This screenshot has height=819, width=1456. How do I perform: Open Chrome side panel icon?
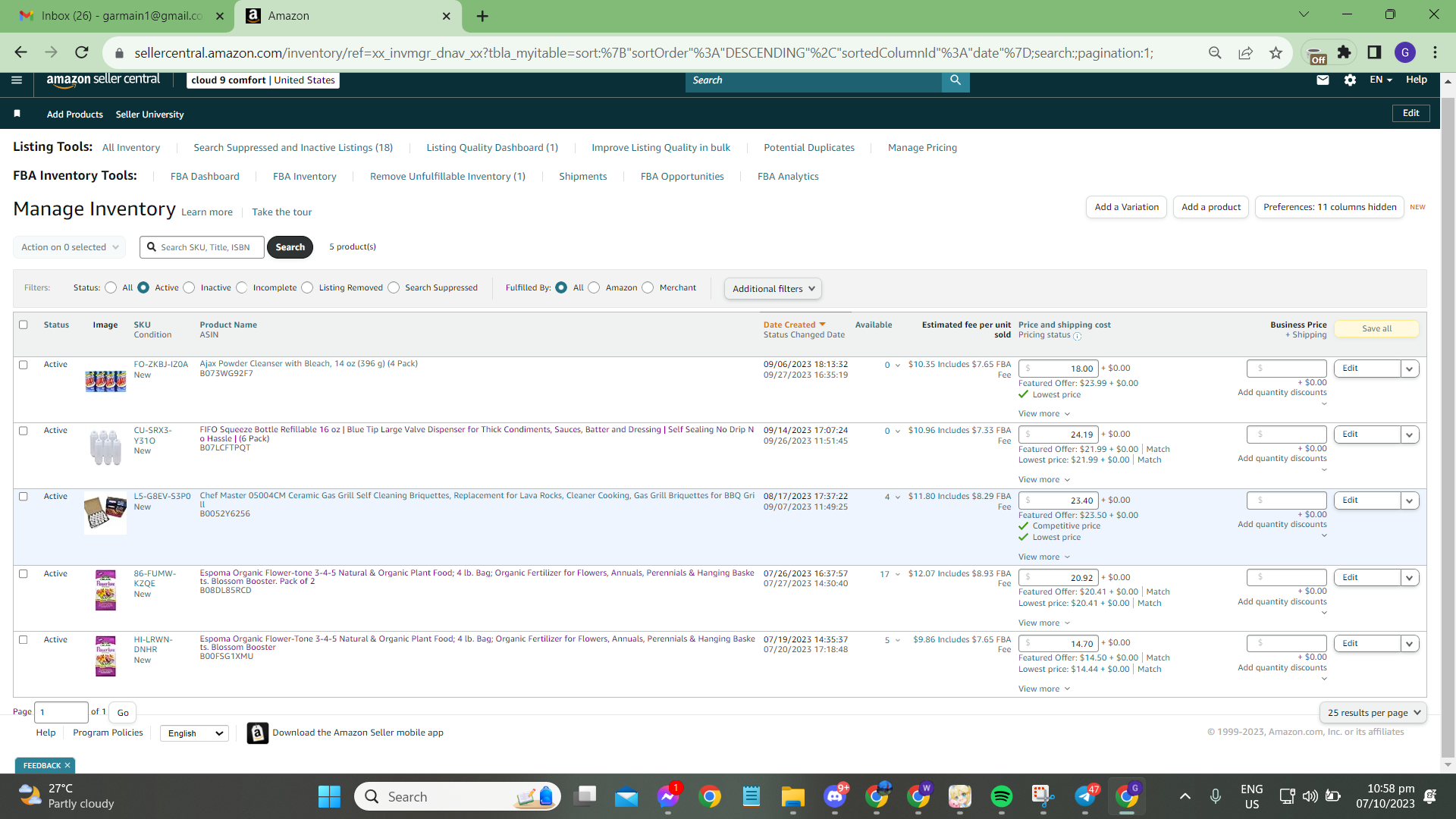(x=1374, y=52)
